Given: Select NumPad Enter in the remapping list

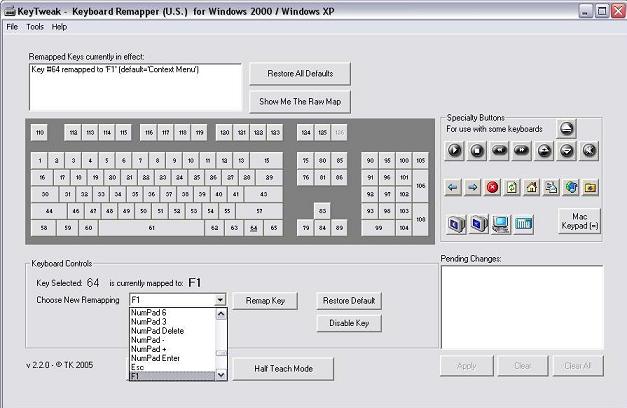Looking at the screenshot, I should point(172,358).
